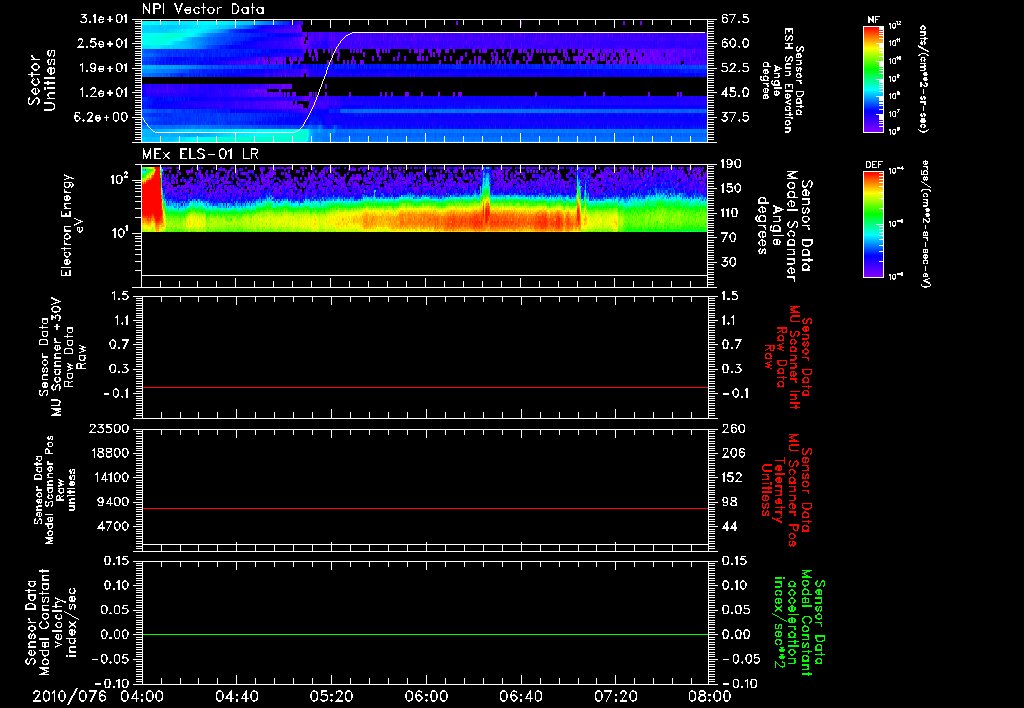Screen dimensions: 1024x708
Task: Click the DEF label above the color bar
Action: (x=873, y=165)
